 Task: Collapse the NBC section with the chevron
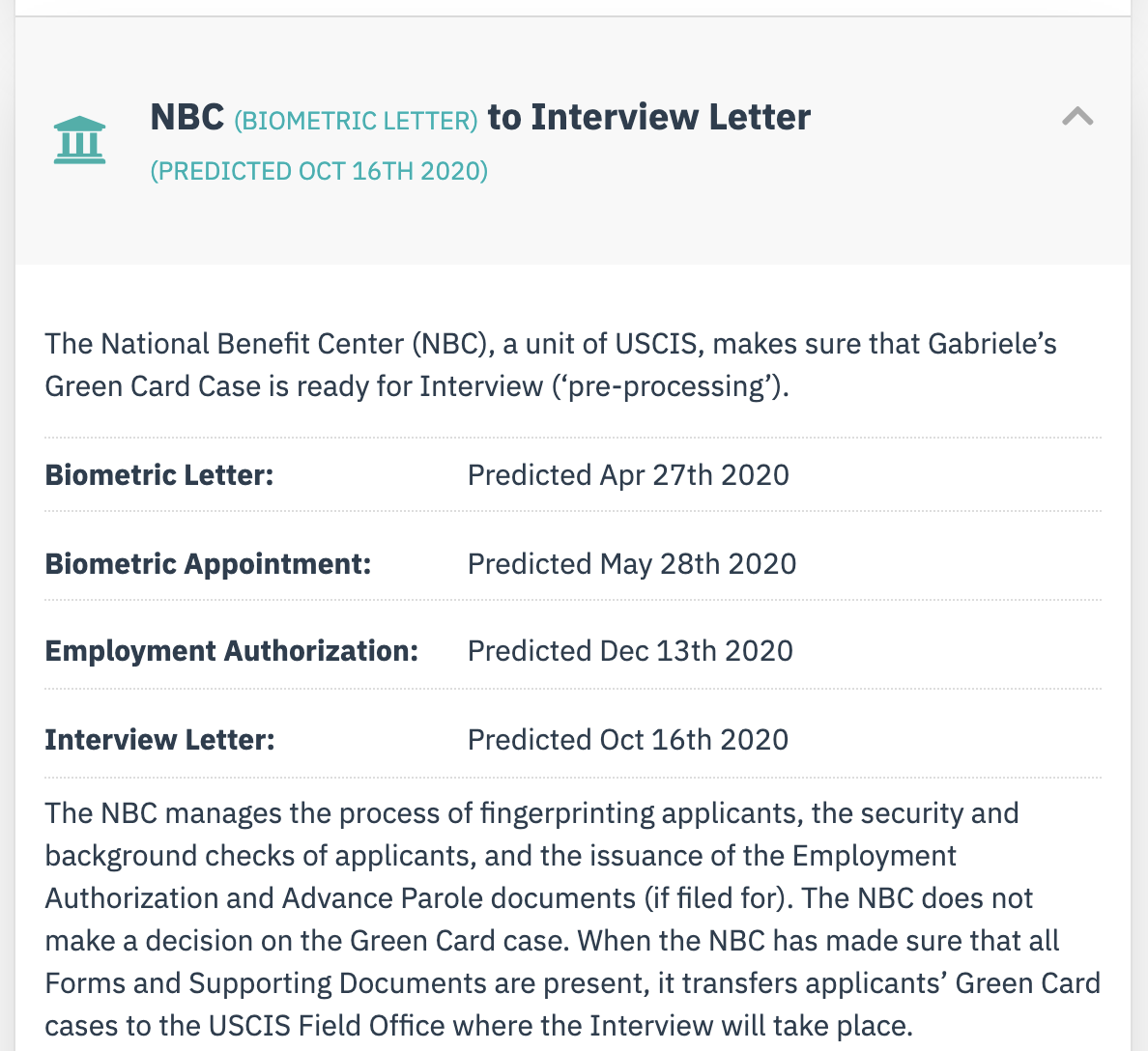(x=1077, y=117)
